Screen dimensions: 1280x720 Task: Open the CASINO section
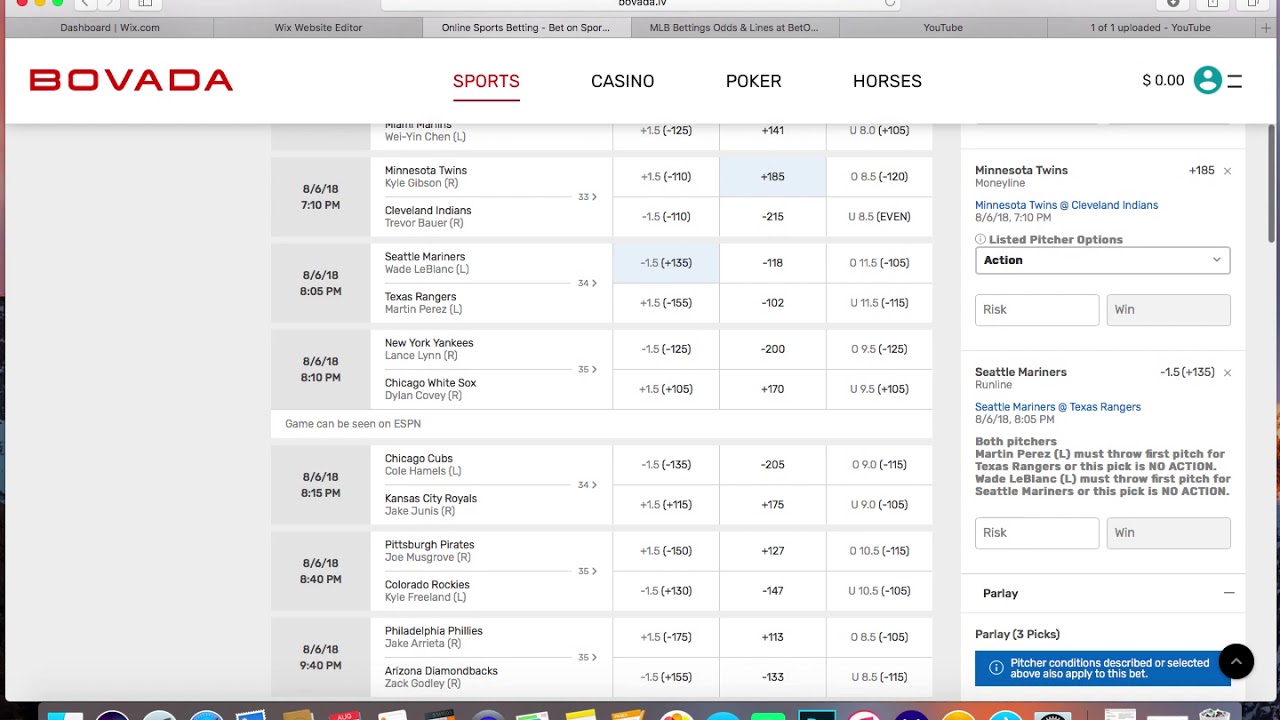click(622, 81)
